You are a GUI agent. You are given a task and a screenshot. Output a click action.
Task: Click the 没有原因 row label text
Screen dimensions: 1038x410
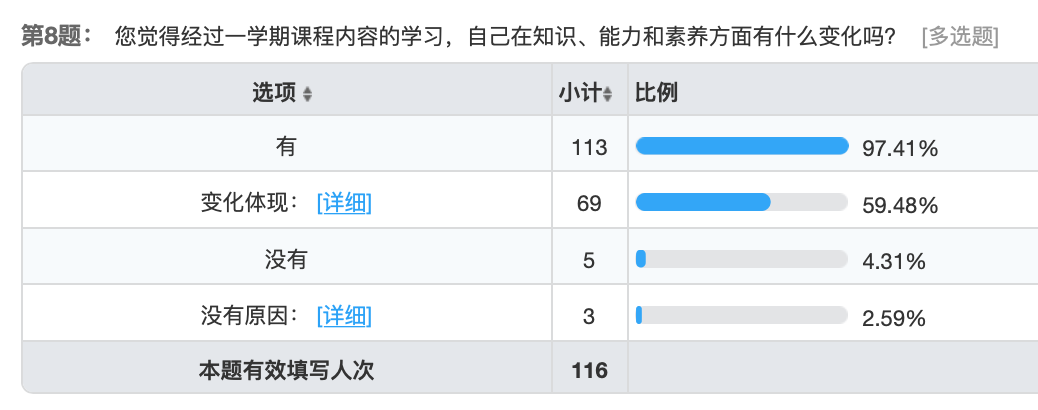click(x=250, y=316)
